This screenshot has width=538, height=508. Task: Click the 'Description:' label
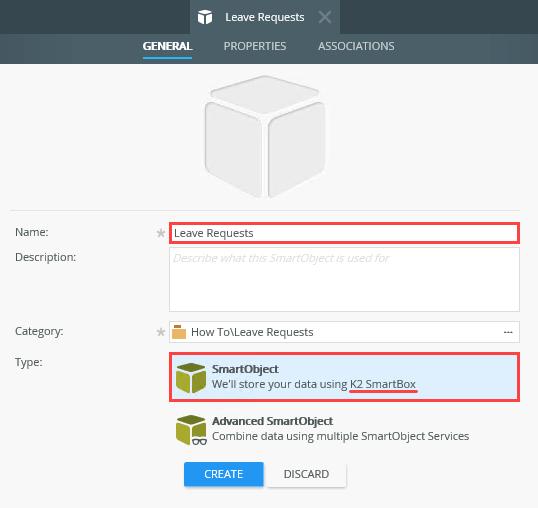(45, 257)
